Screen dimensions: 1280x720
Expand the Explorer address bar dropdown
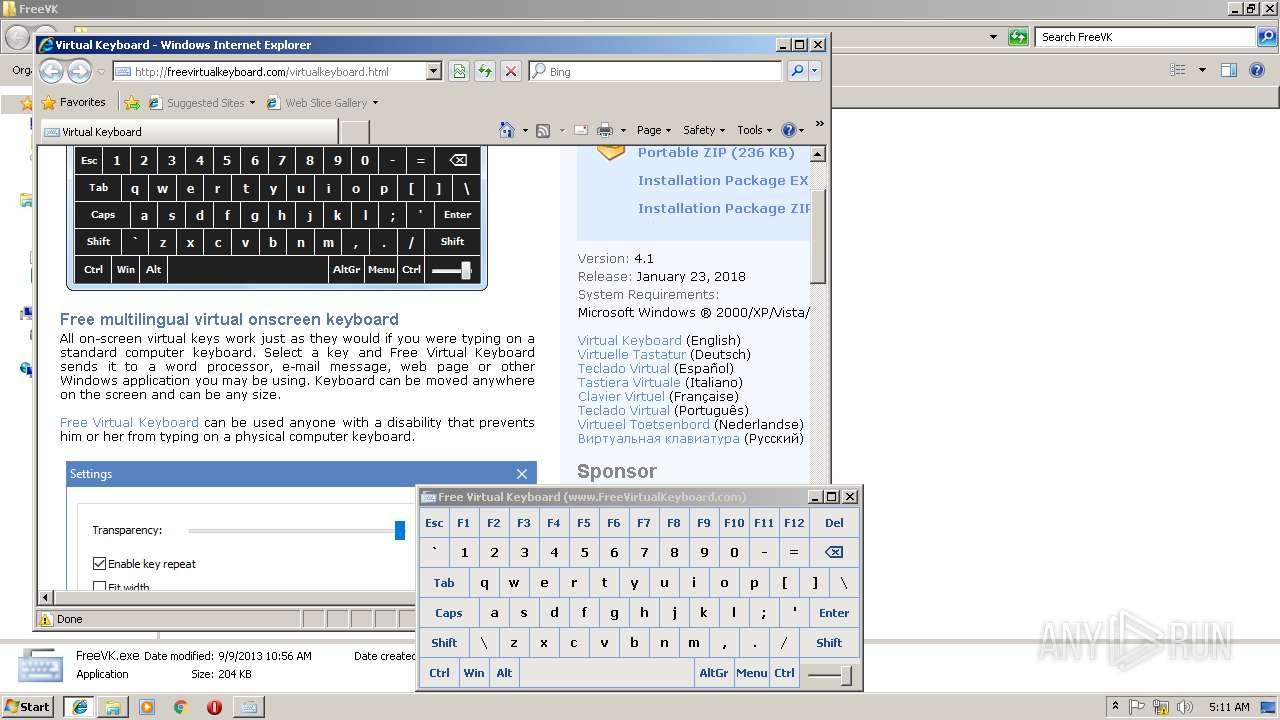(993, 37)
